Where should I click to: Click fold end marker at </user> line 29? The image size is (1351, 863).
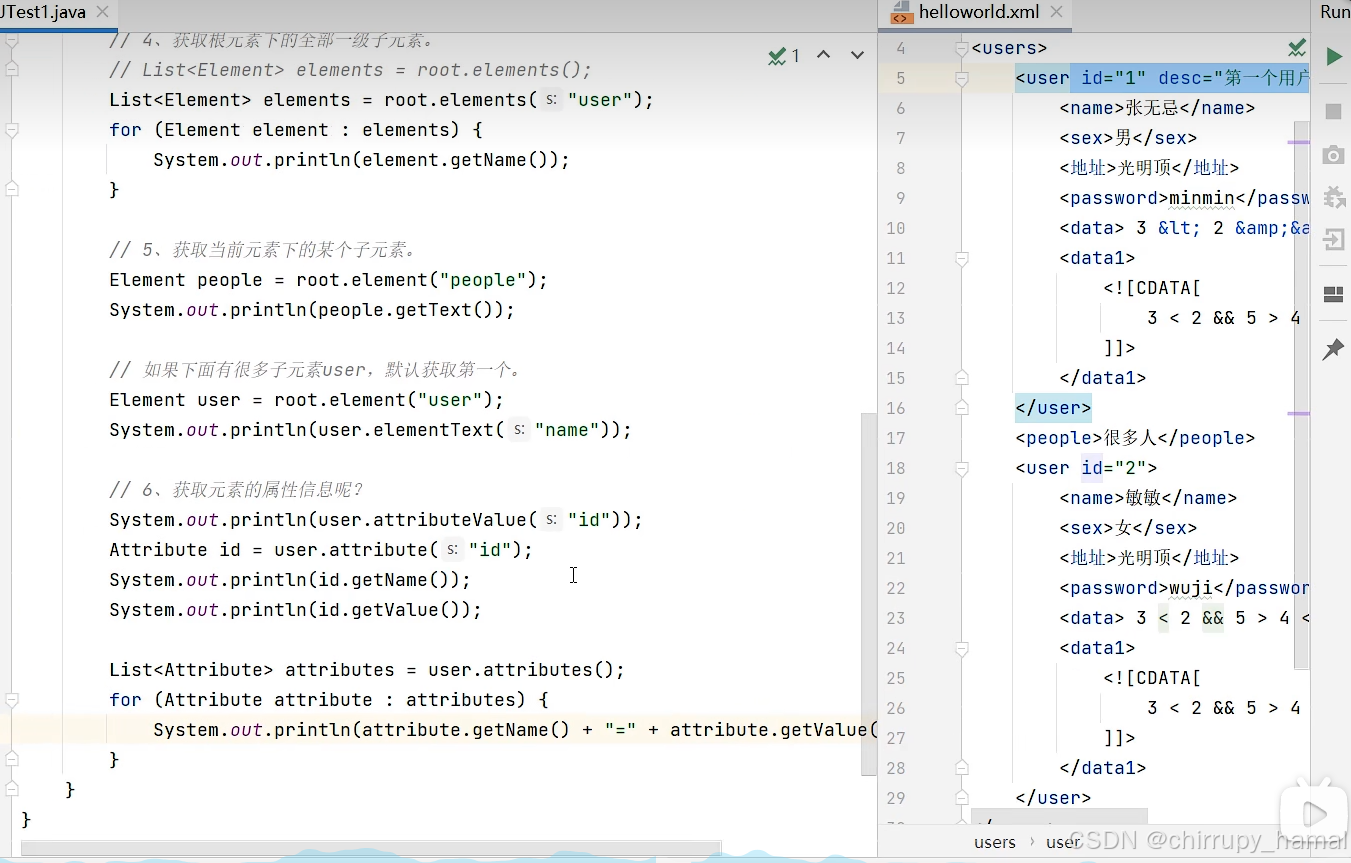961,798
